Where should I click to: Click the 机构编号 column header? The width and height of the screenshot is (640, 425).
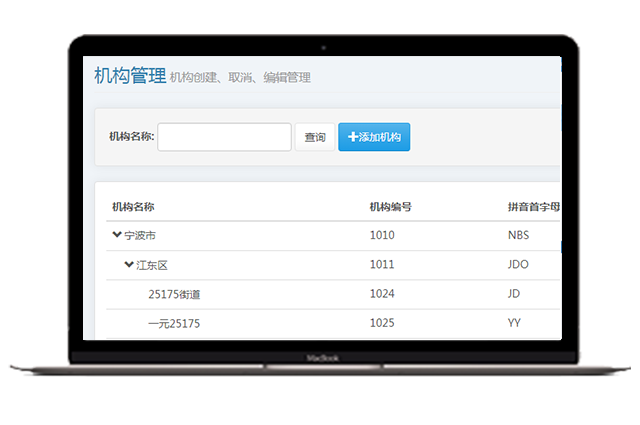[x=390, y=207]
